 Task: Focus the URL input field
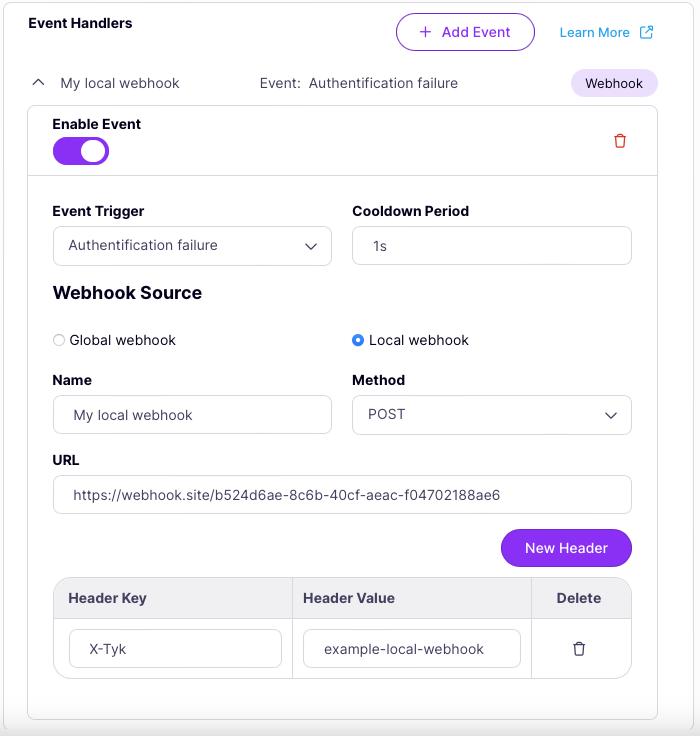coord(342,495)
